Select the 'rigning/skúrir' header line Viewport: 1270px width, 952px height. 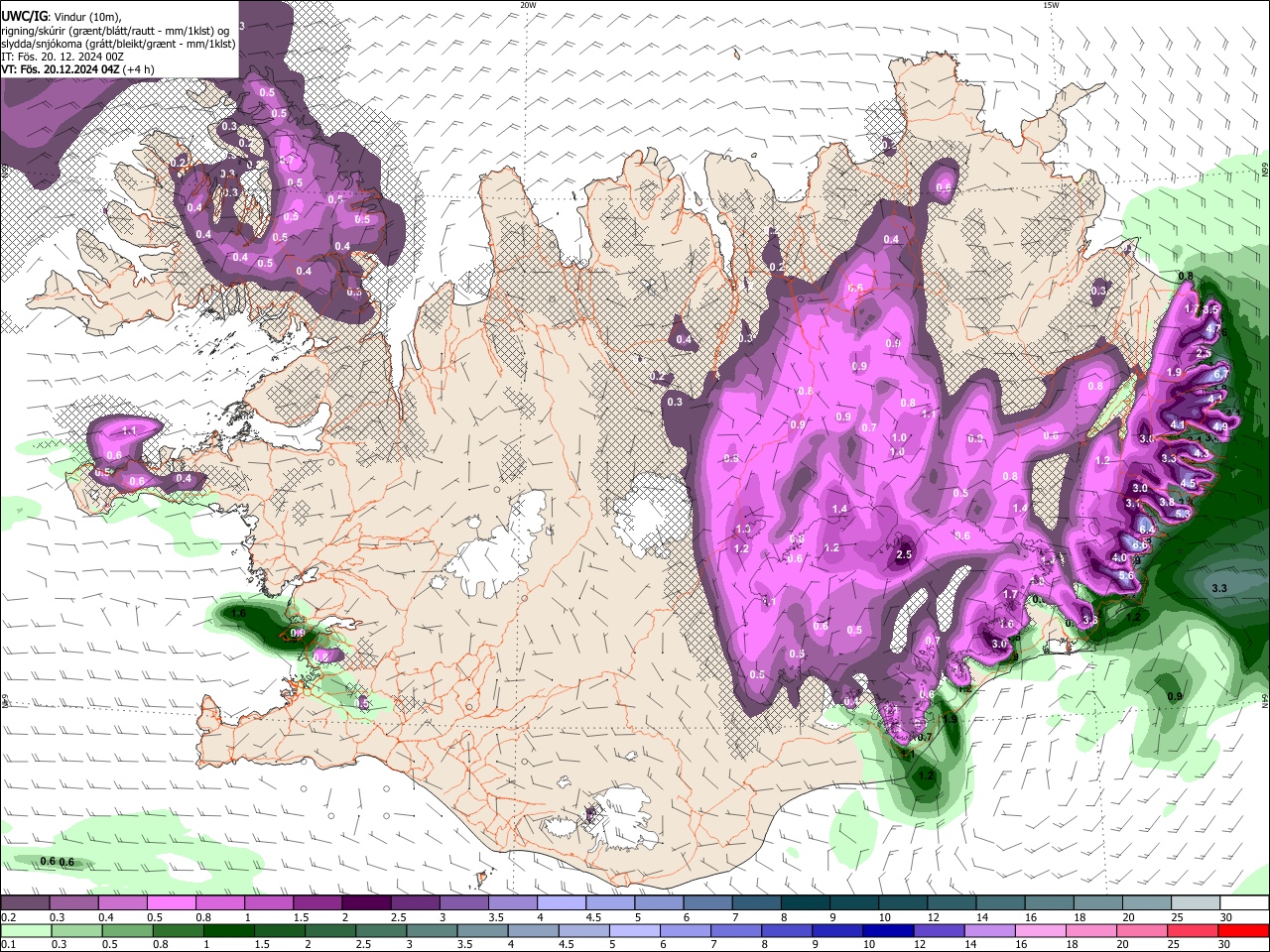click(117, 30)
